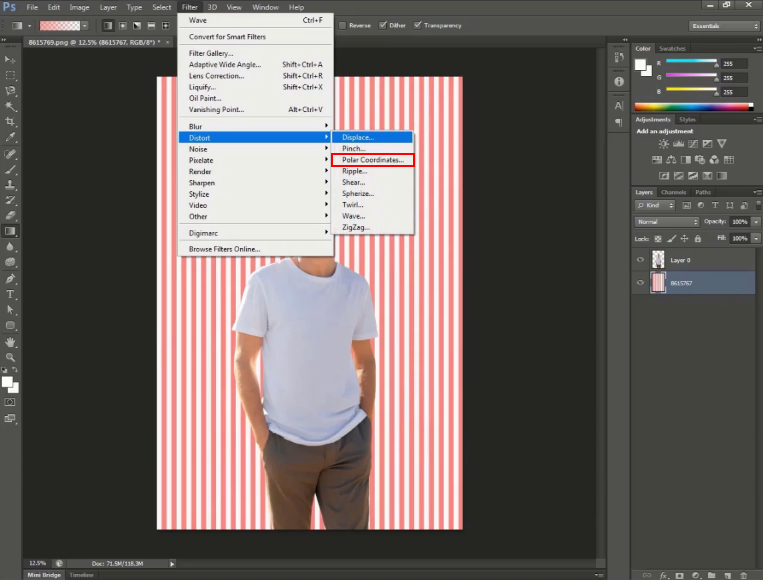
Task: Open the Paths panel tab
Action: 703,192
